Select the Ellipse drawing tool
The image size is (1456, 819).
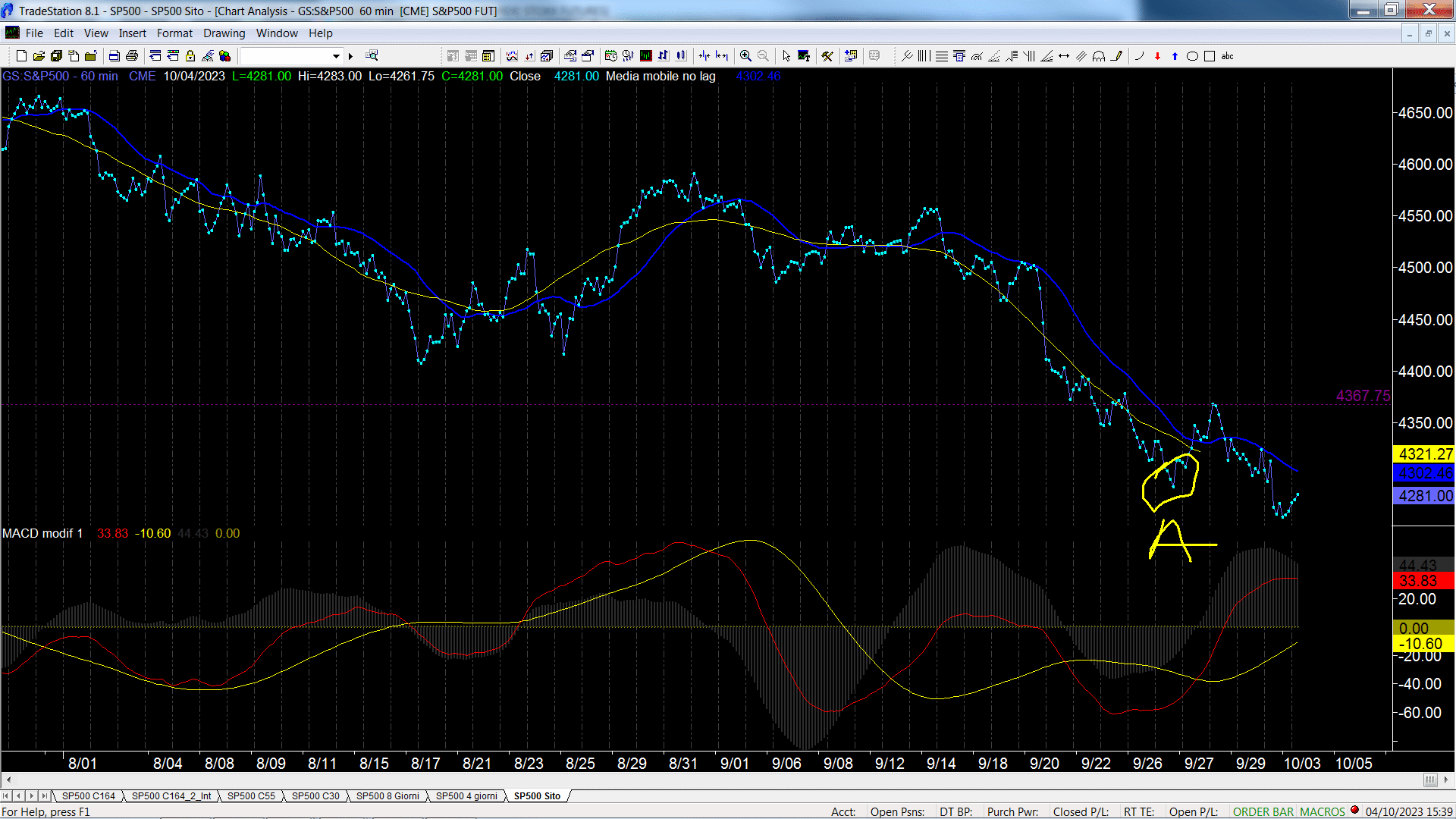(x=1192, y=56)
